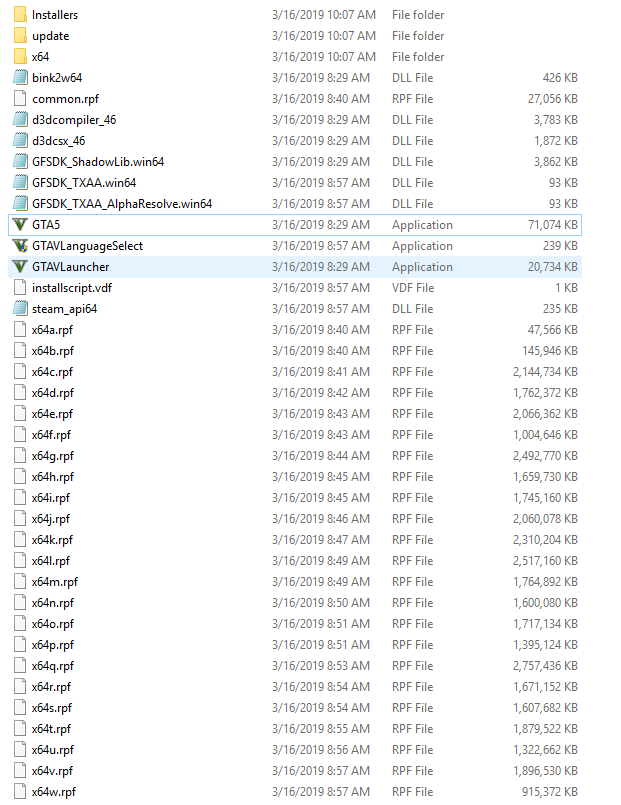Click the x64e.rpf file icon
The width and height of the screenshot is (621, 805).
20,414
